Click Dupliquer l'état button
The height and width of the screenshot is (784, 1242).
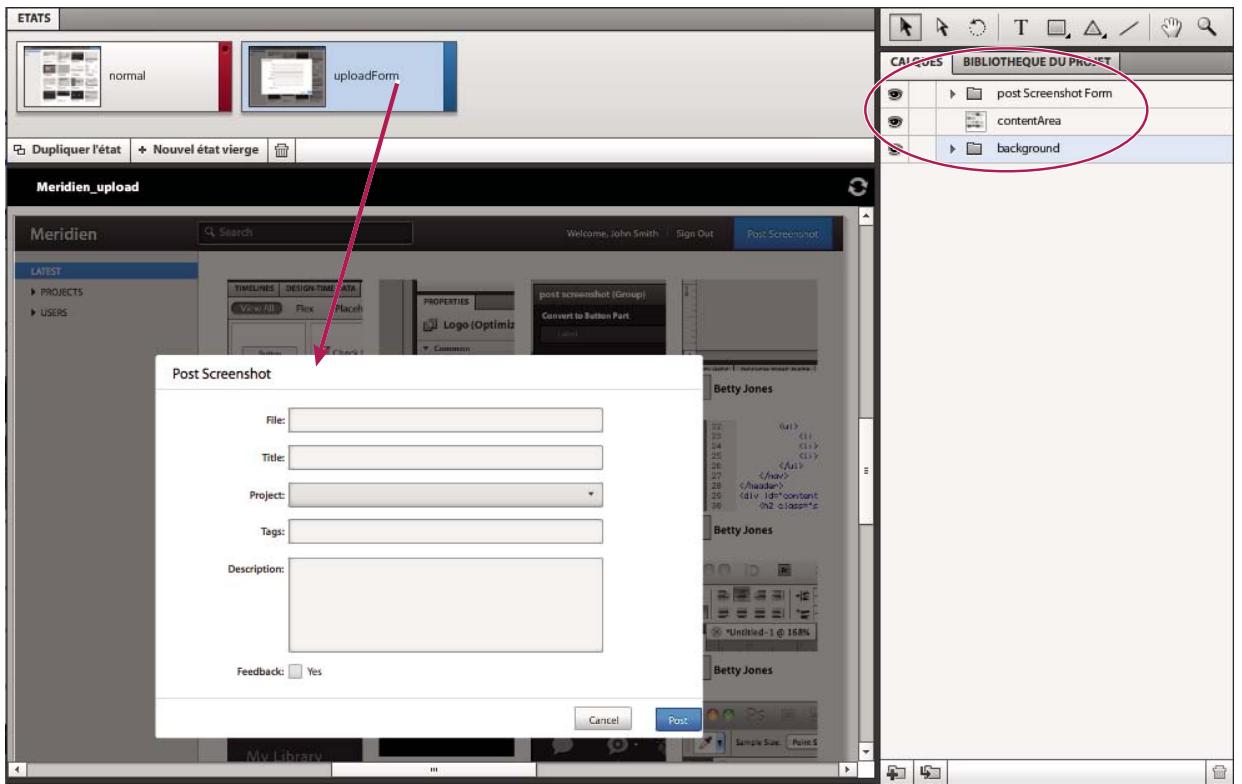[67, 150]
